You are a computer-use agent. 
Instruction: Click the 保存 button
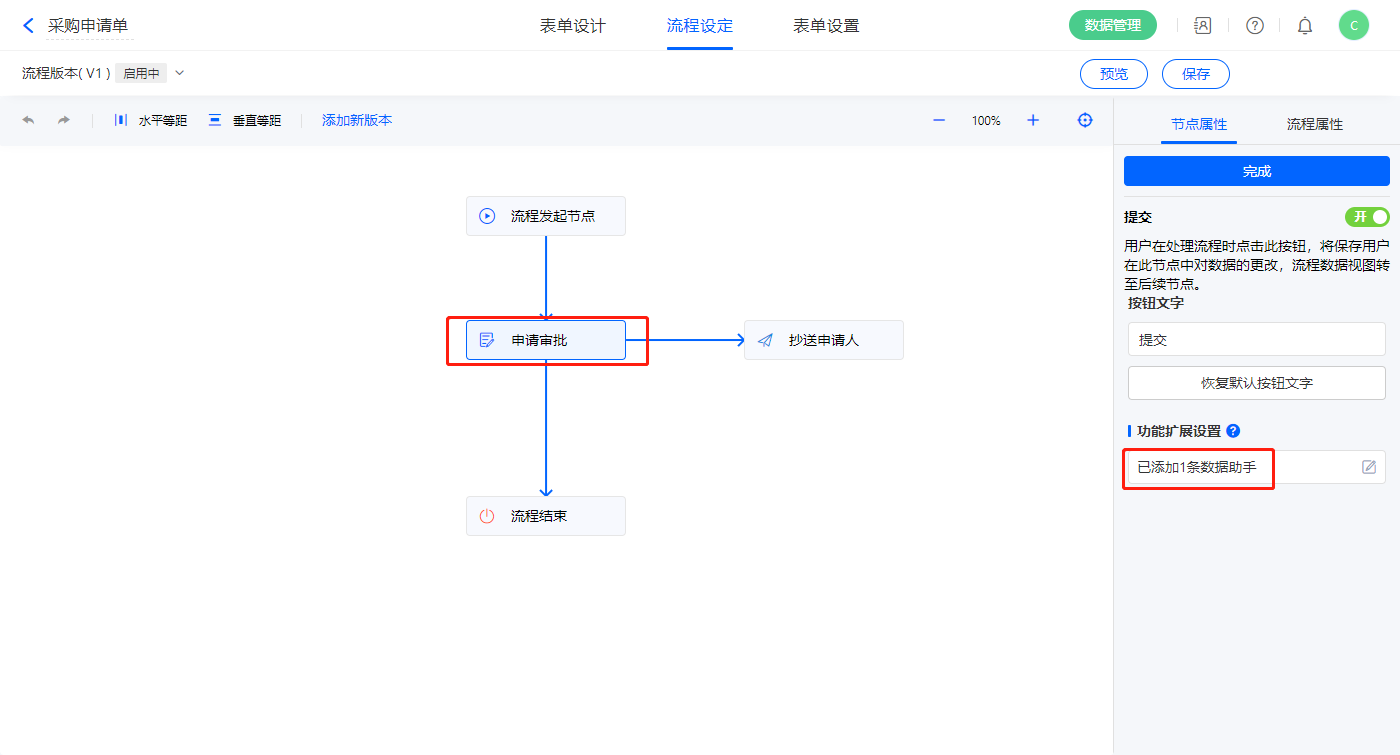[x=1195, y=74]
